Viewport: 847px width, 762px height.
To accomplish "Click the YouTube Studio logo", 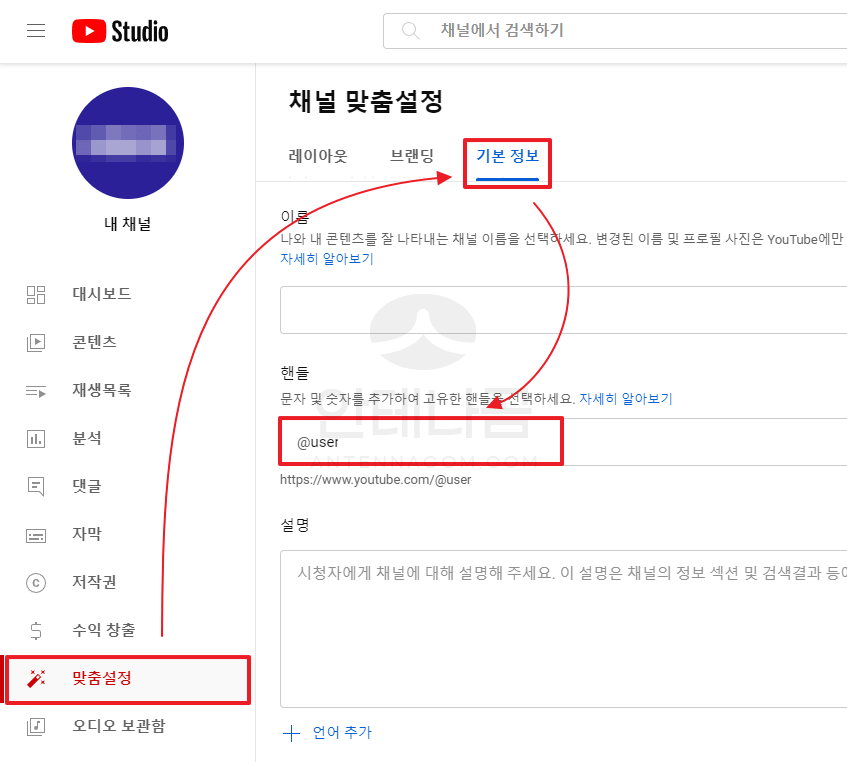I will pos(120,31).
